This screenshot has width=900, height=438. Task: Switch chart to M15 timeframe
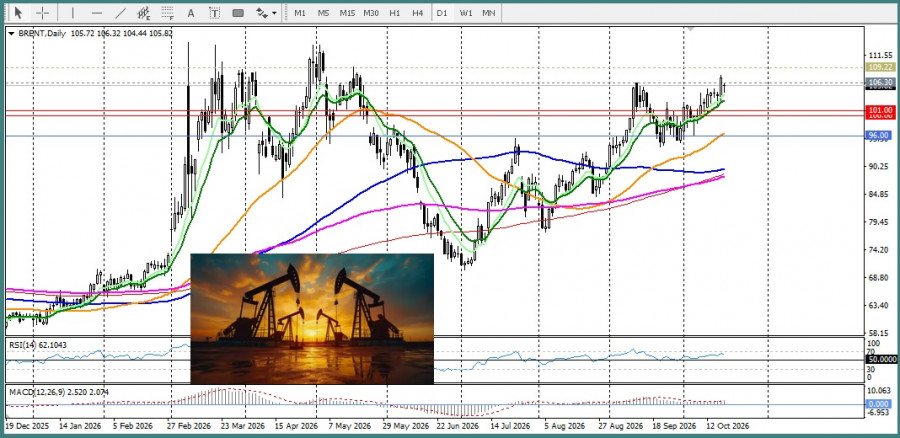pyautogui.click(x=347, y=13)
